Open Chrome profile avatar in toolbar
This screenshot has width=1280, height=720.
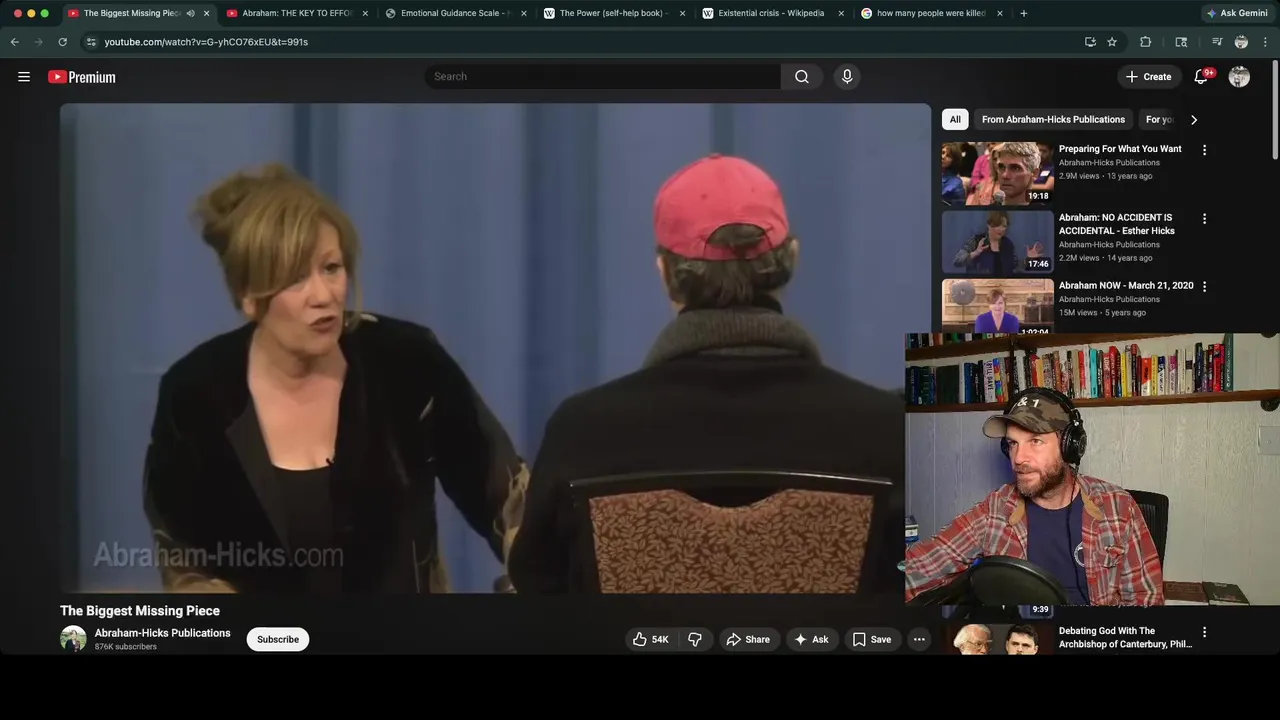pyautogui.click(x=1241, y=42)
